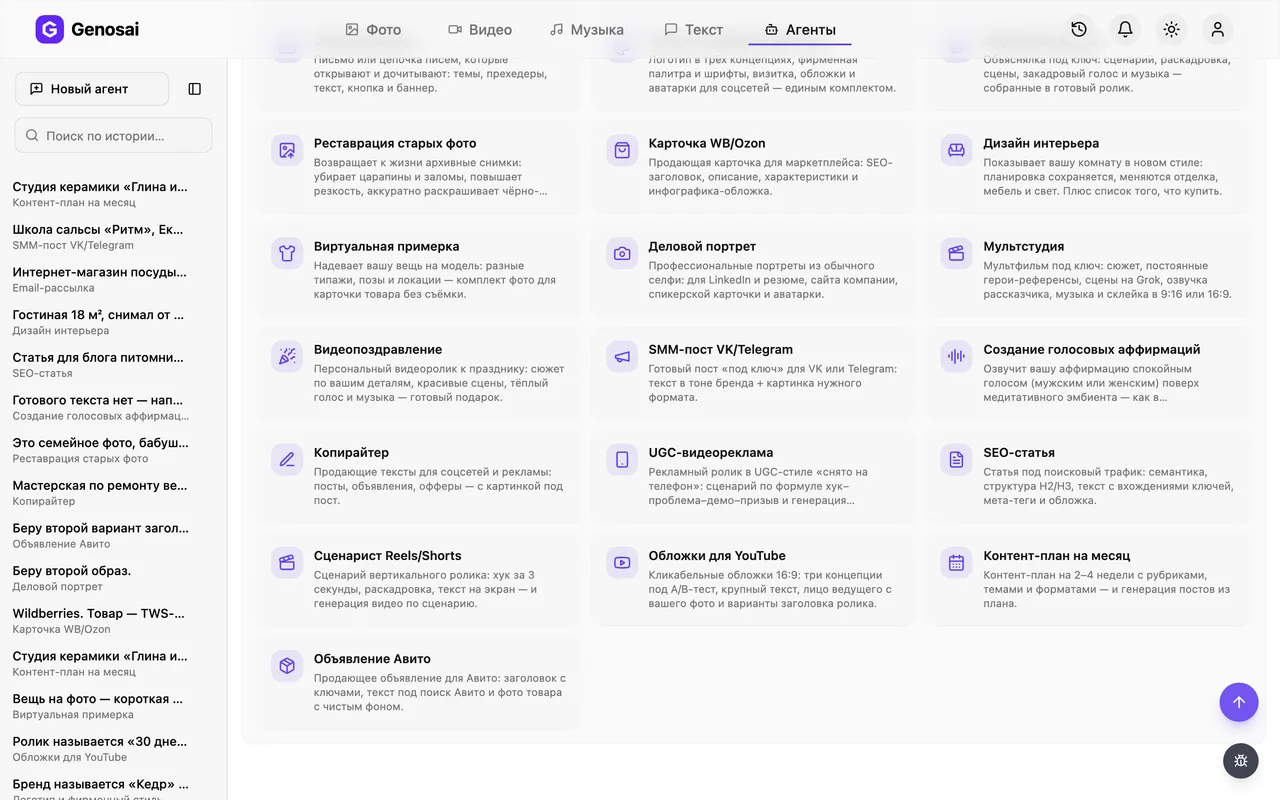Screen dimensions: 1280x800
Task: Open the Контент-план на месяц agent title
Action: [x=1057, y=555]
